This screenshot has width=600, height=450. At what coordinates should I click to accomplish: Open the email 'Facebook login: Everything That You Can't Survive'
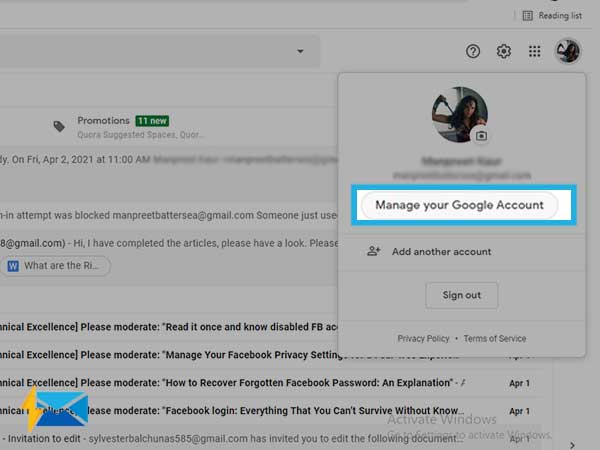click(x=272, y=411)
